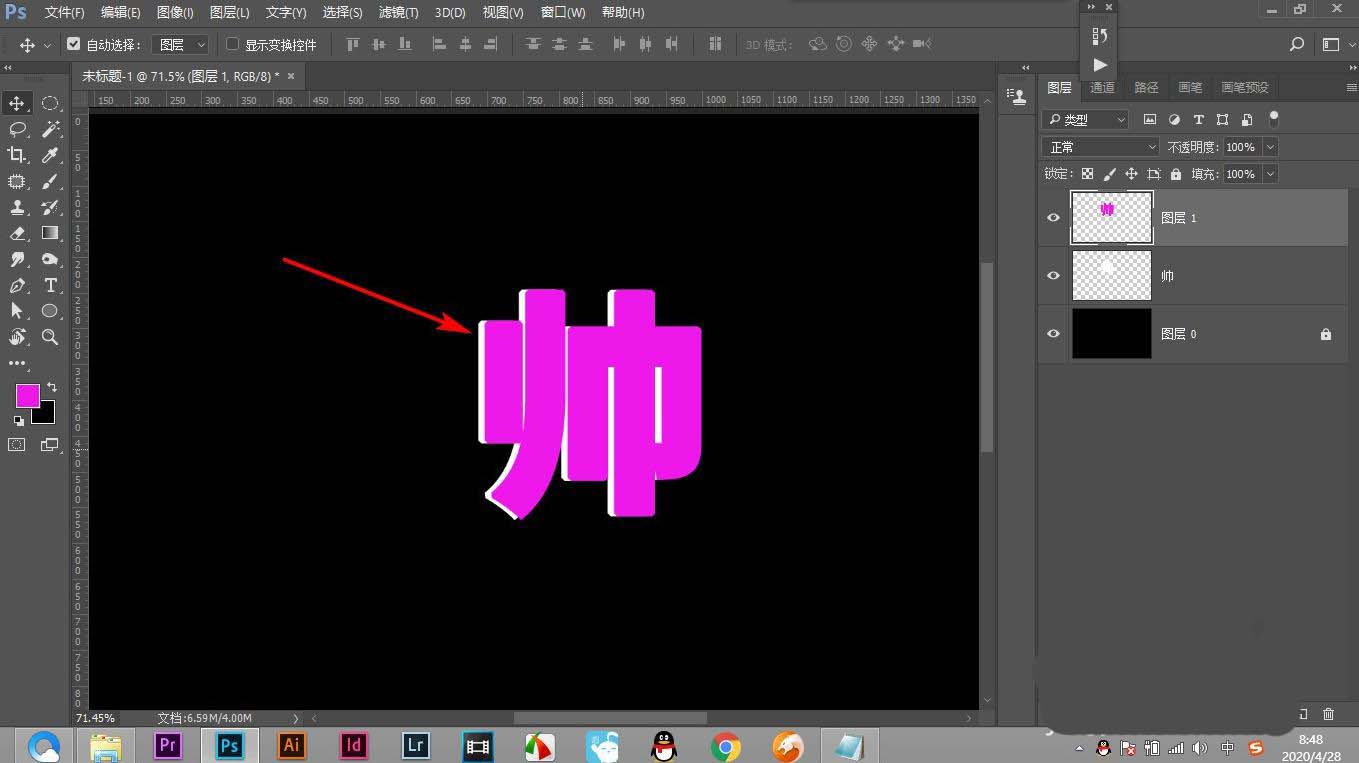Select the Zoom magnifier tool
The image size is (1359, 763).
(x=50, y=337)
